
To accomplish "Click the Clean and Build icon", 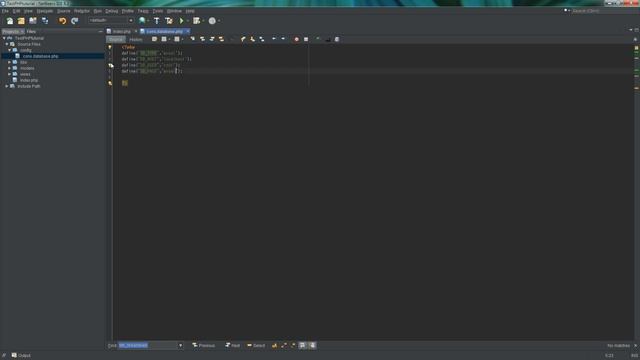I will click(x=169, y=21).
